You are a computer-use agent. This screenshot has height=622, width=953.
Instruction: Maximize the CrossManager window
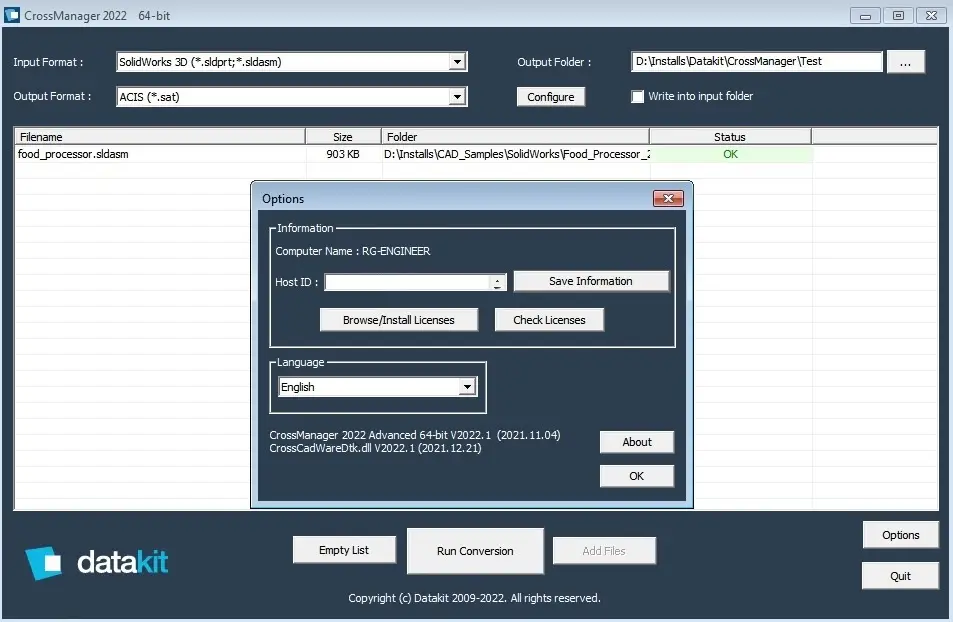coord(898,16)
